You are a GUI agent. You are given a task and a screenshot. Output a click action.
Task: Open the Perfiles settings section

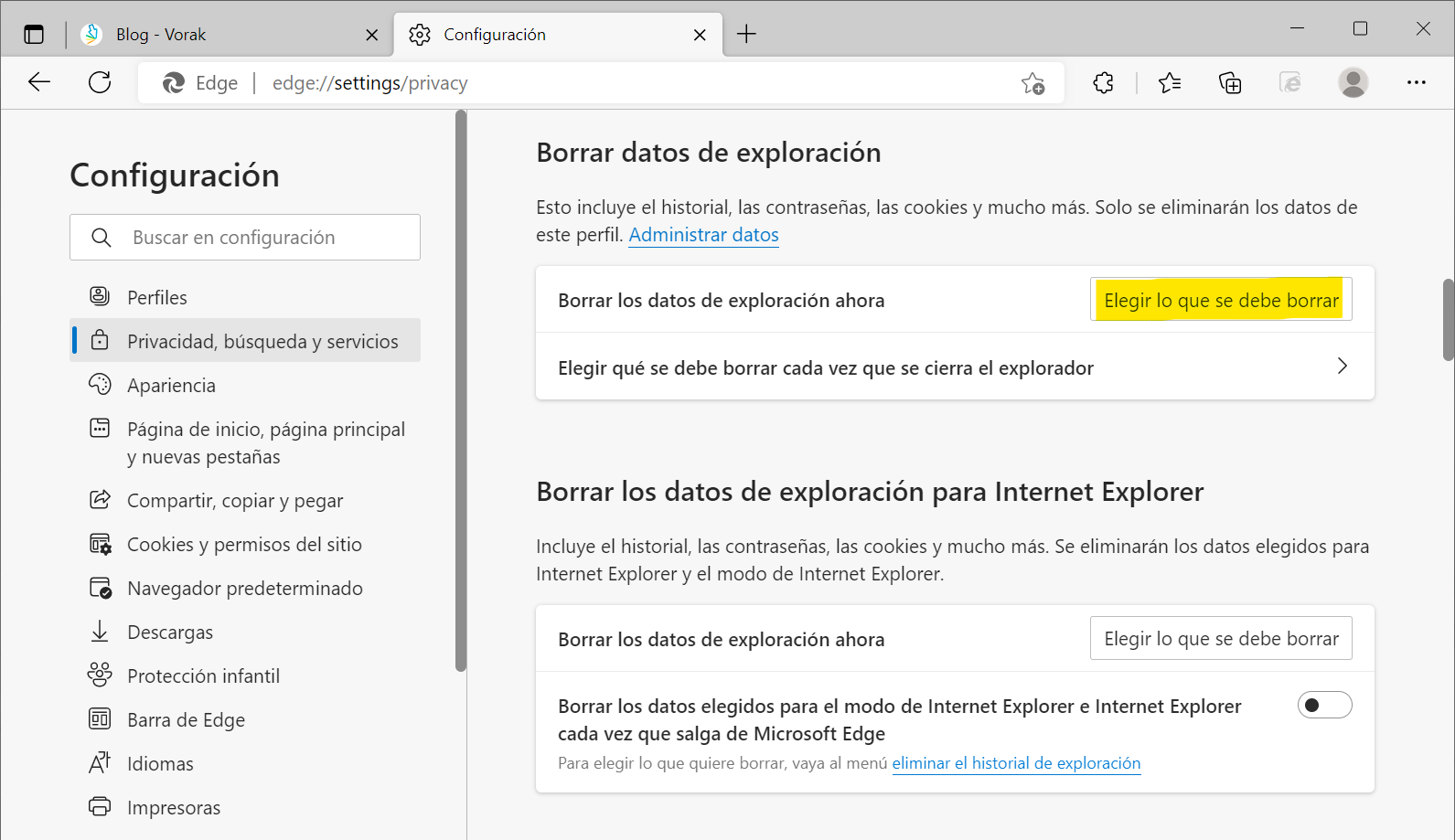(x=245, y=297)
